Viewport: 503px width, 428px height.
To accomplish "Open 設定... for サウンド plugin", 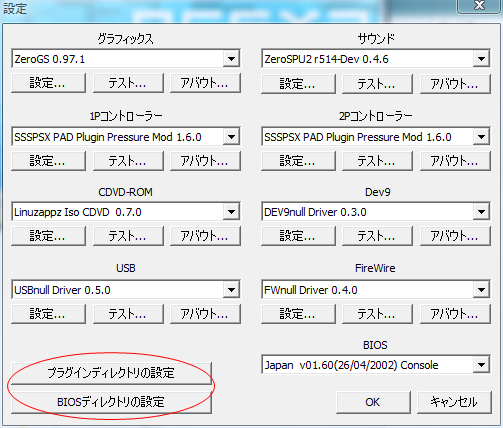I will click(298, 84).
